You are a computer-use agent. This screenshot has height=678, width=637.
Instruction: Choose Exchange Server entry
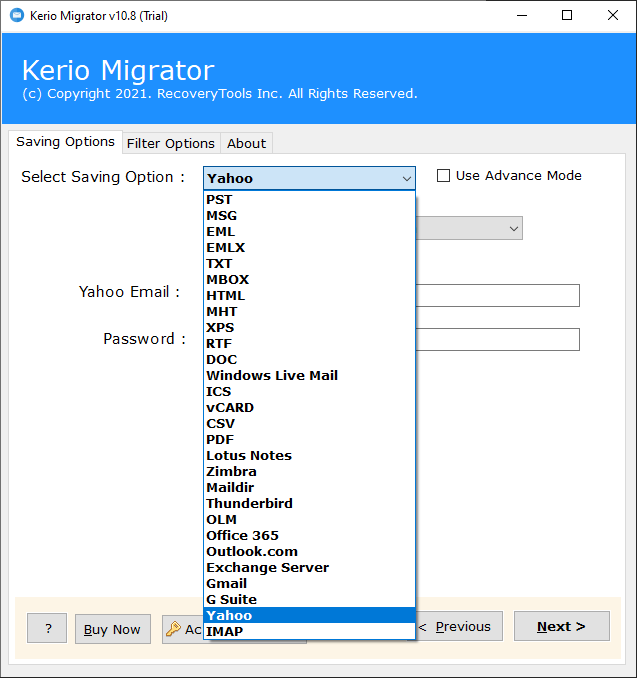309,568
